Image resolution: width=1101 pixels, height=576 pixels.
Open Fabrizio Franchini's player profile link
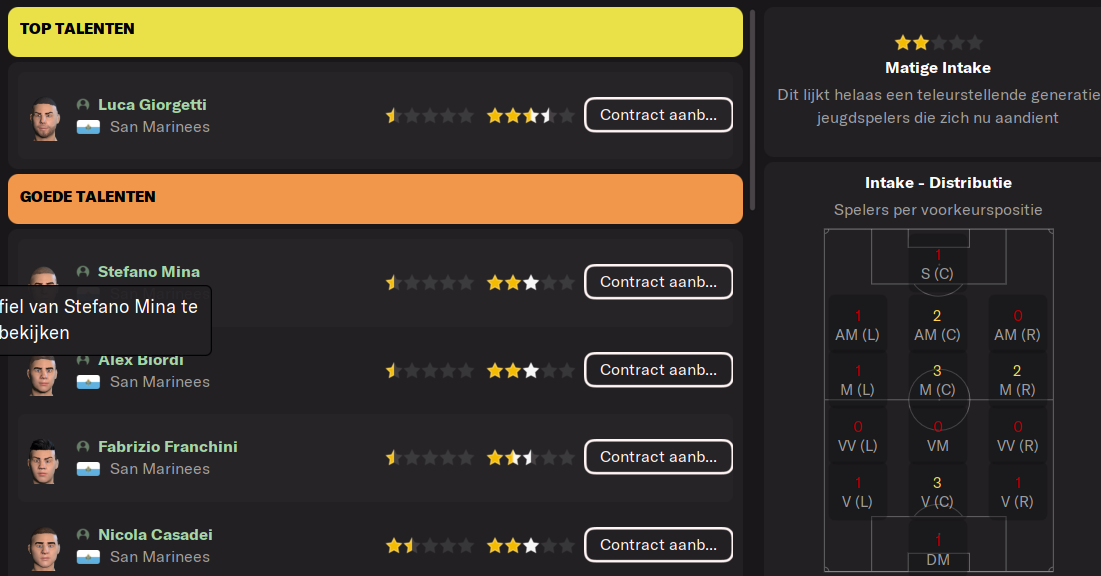pos(168,447)
